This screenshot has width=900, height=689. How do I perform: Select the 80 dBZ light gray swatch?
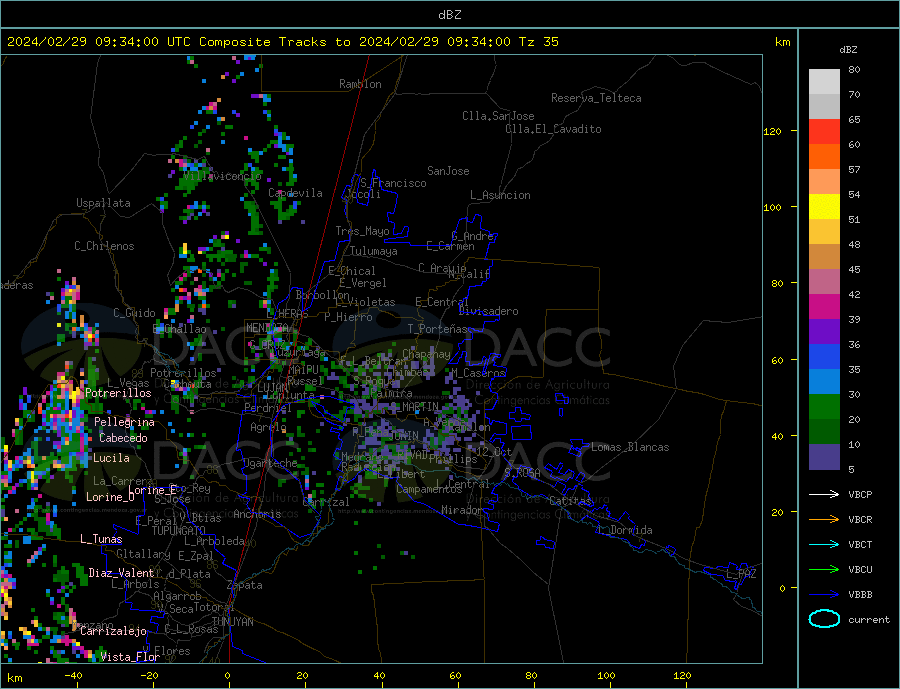824,82
